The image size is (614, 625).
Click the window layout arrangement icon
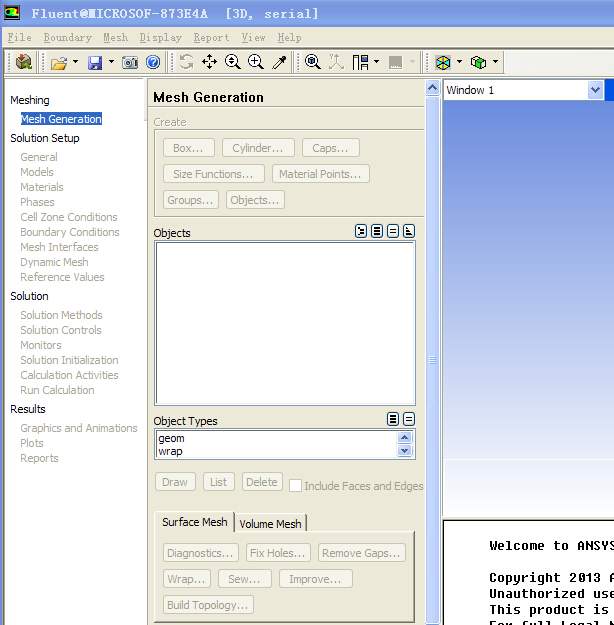pyautogui.click(x=360, y=62)
